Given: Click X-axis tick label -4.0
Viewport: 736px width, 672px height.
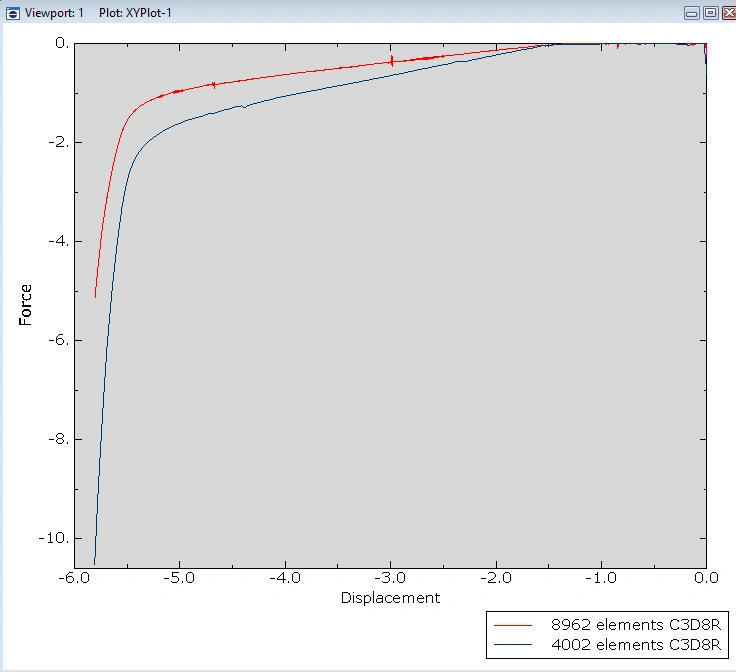Looking at the screenshot, I should [284, 578].
